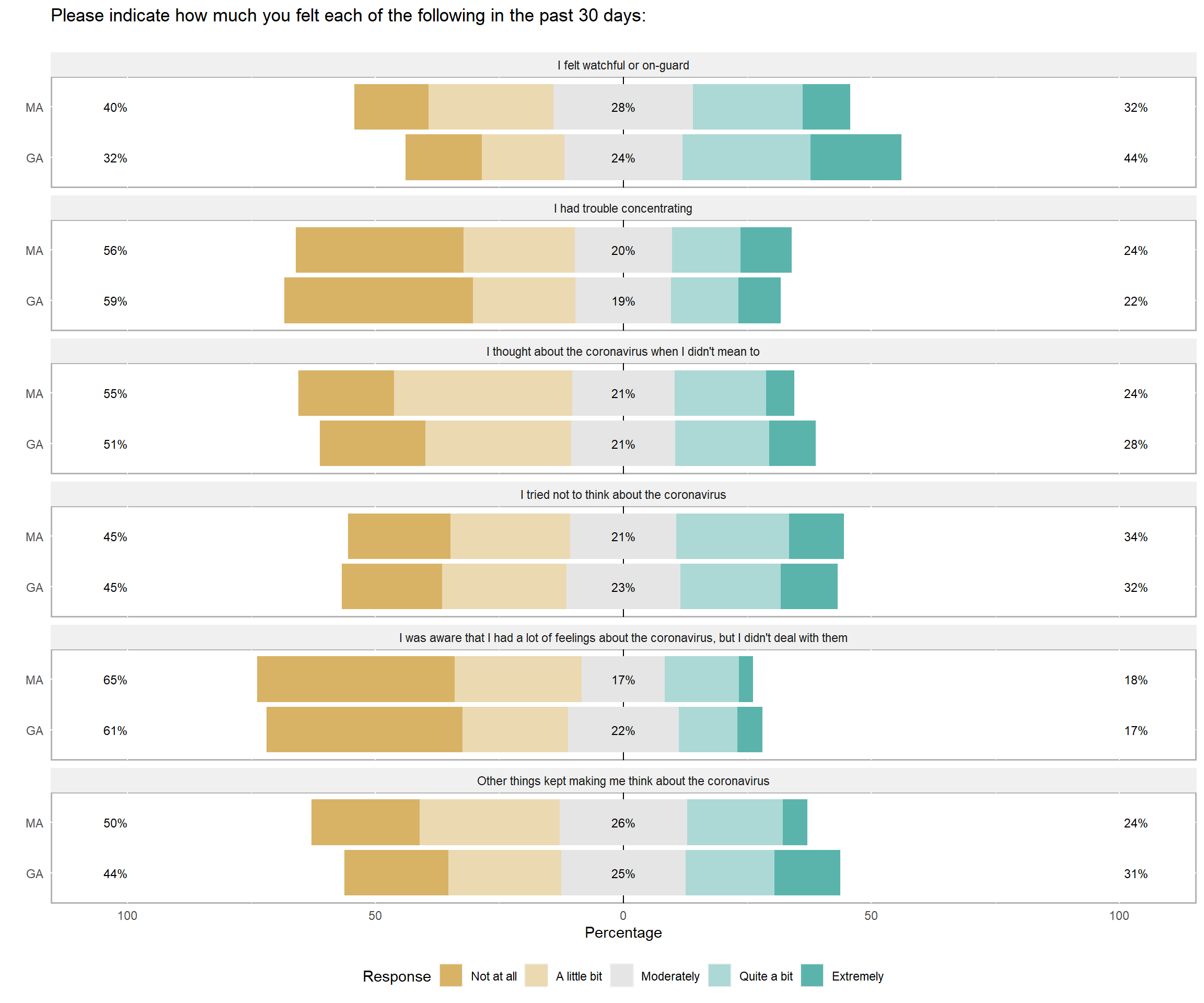The width and height of the screenshot is (1204, 1003).
Task: Click the chart title about the past 30 days
Action: tap(348, 16)
